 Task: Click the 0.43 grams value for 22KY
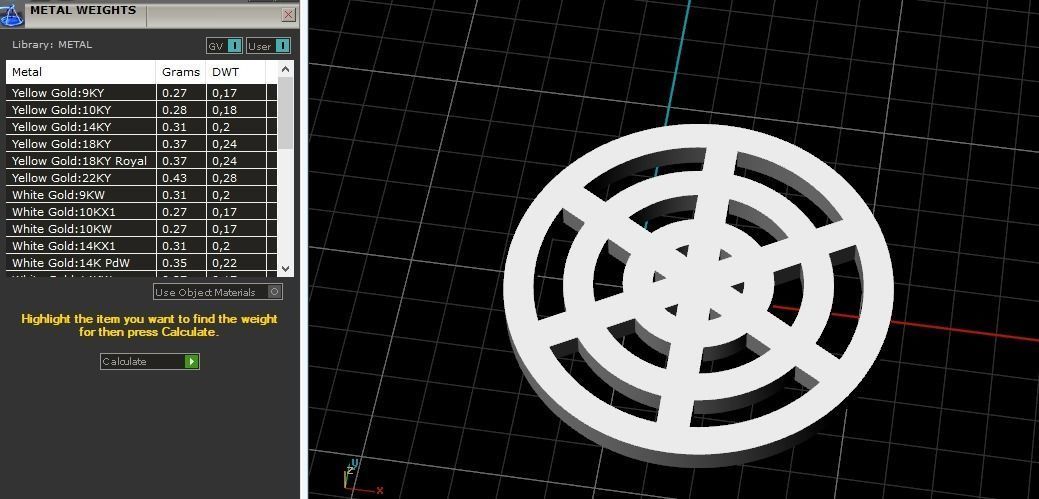174,178
